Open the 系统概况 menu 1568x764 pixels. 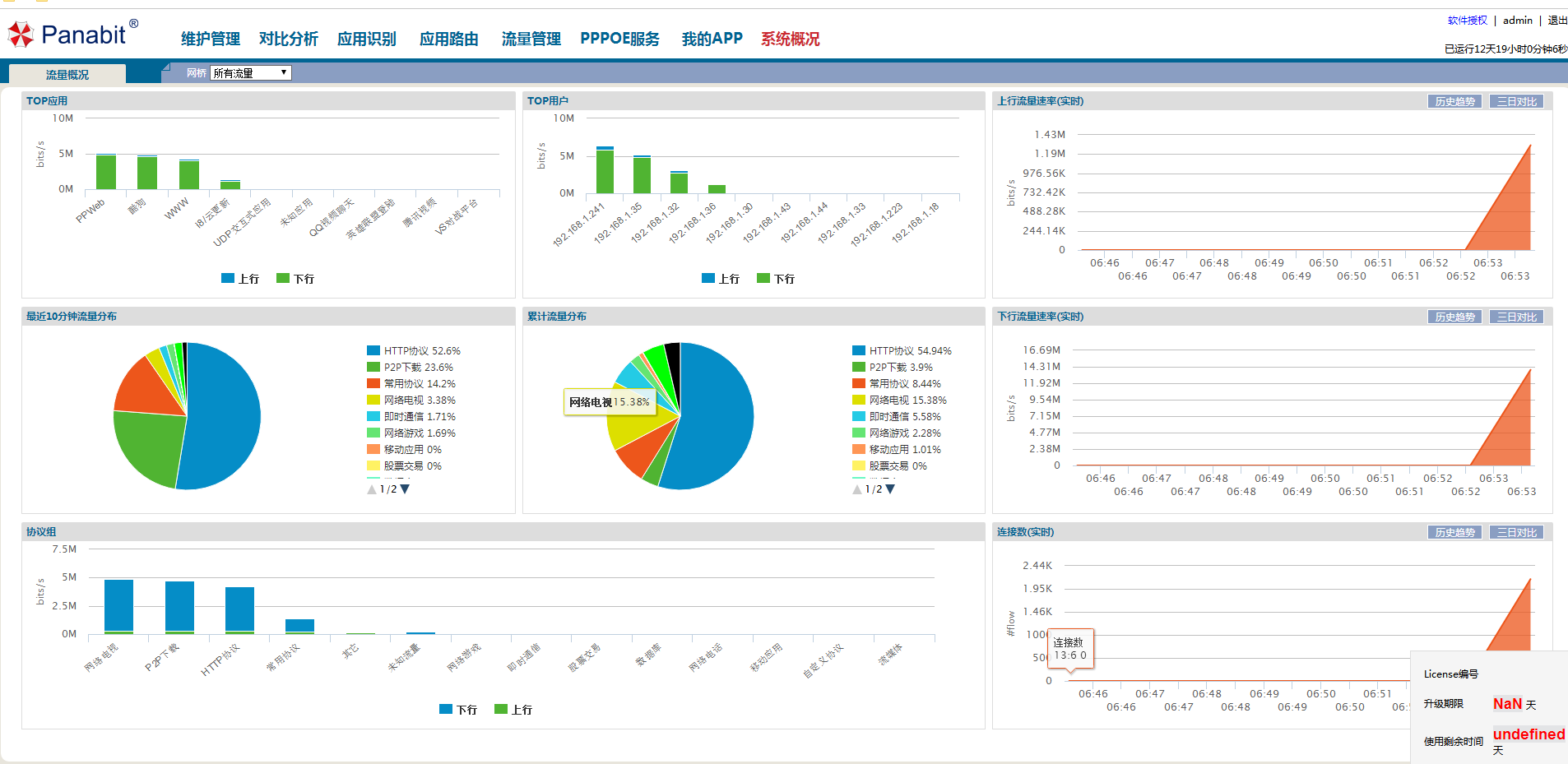(x=791, y=39)
